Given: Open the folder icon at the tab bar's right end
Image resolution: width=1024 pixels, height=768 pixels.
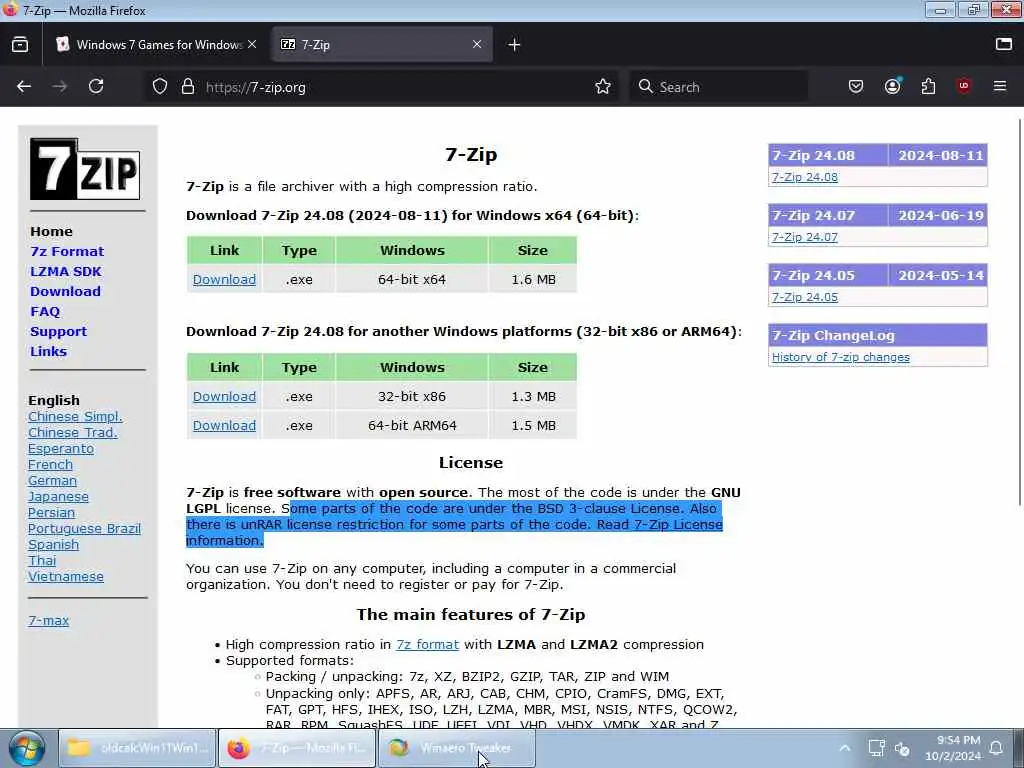Looking at the screenshot, I should pyautogui.click(x=1004, y=44).
